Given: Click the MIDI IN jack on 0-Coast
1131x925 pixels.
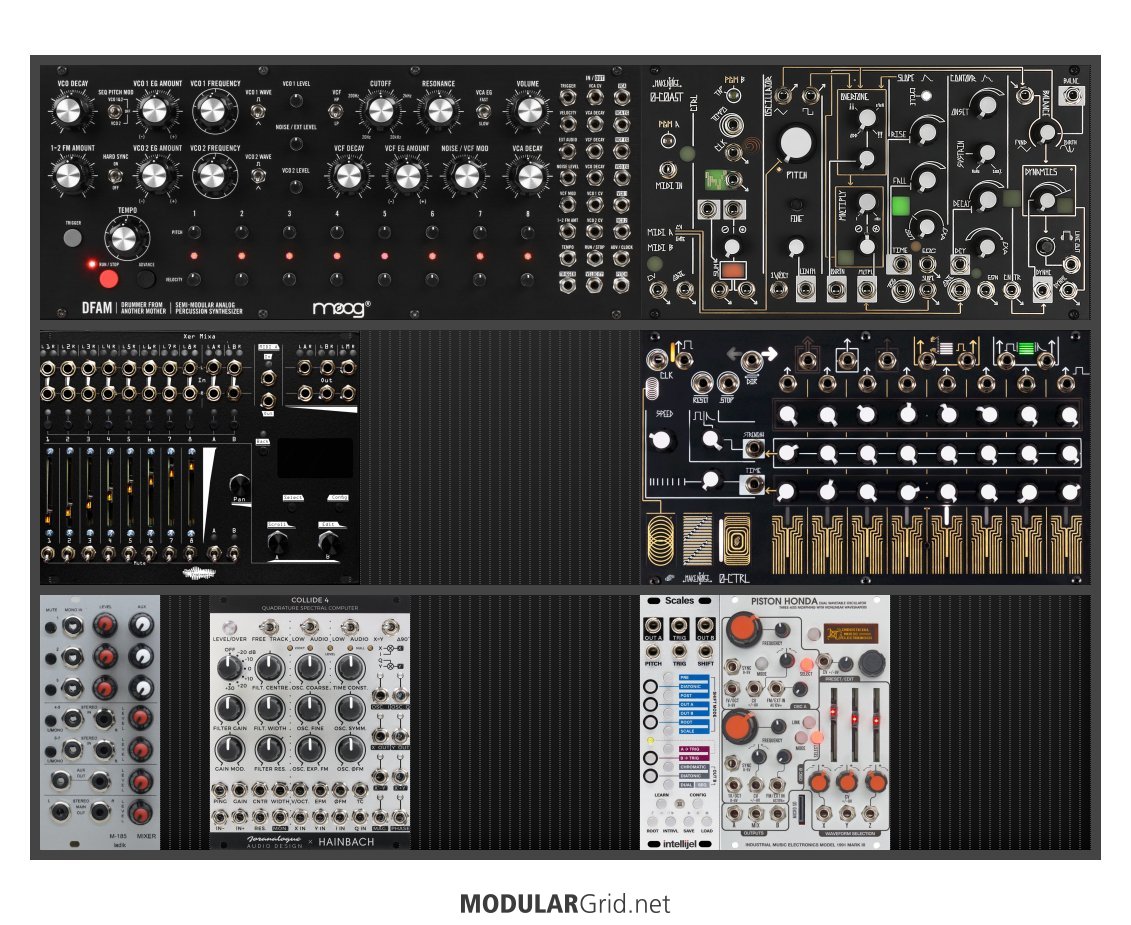Looking at the screenshot, I should coord(667,170).
